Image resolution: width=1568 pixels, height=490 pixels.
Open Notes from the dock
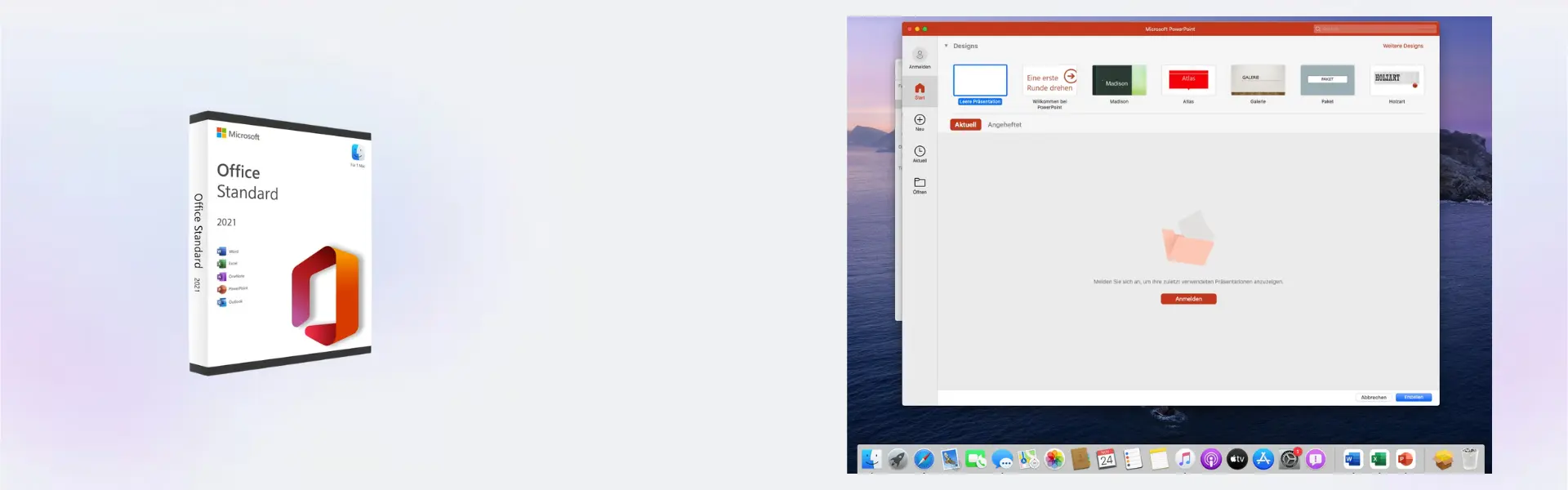(x=1159, y=460)
